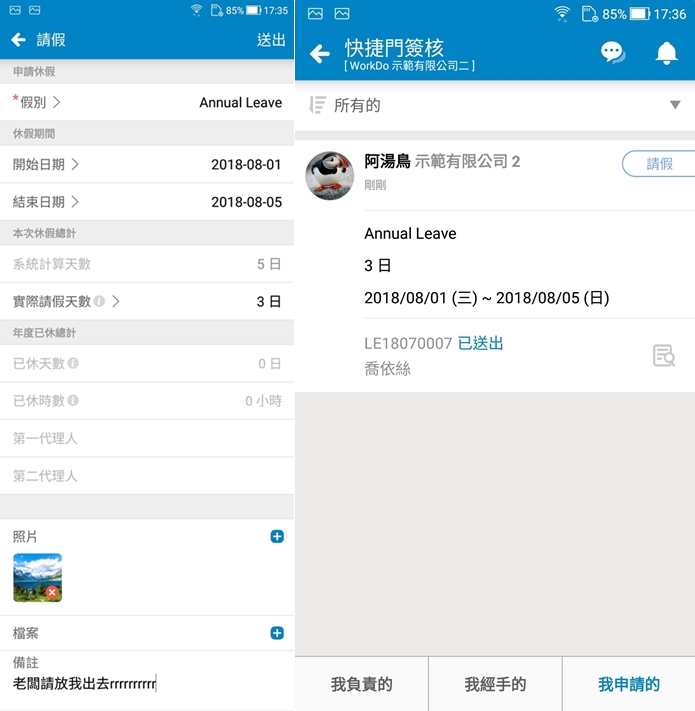695x711 pixels.
Task: Tap the first picture notification icon, right screen
Action: click(315, 14)
